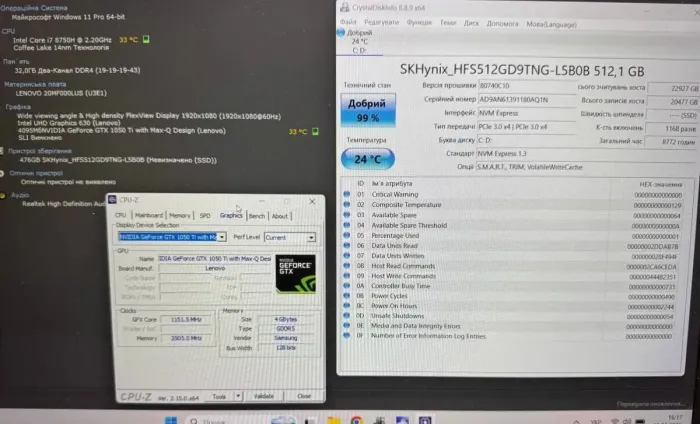Click the Validate button in CPU-Z

tap(264, 396)
